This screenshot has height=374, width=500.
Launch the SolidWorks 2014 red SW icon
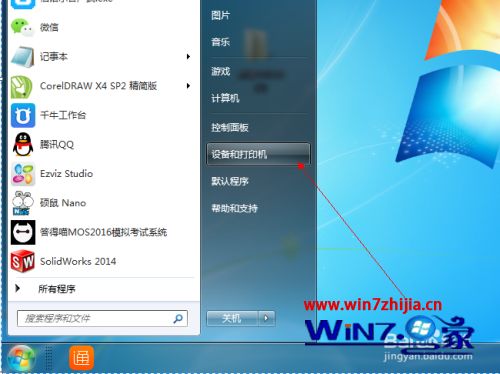click(23, 261)
